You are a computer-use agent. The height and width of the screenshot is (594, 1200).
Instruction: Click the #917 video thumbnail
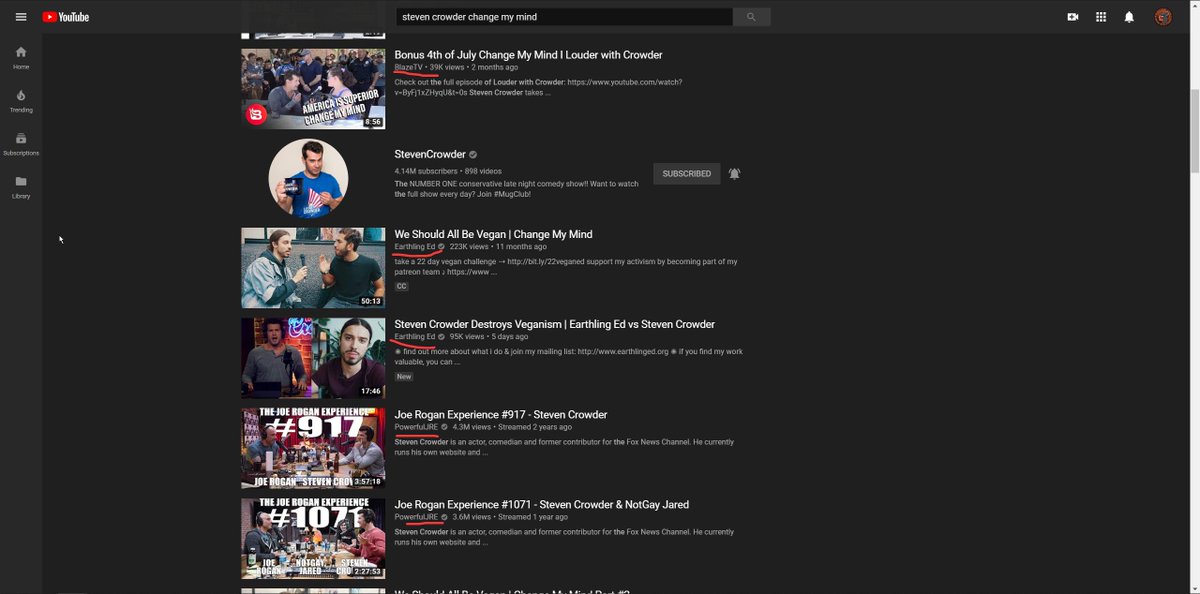313,448
